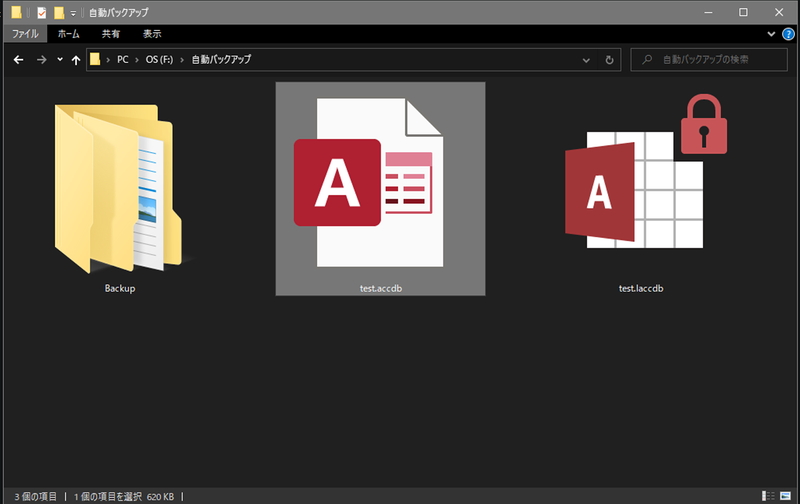Expand the ribbon with the chevron
The image size is (800, 504).
(x=771, y=34)
